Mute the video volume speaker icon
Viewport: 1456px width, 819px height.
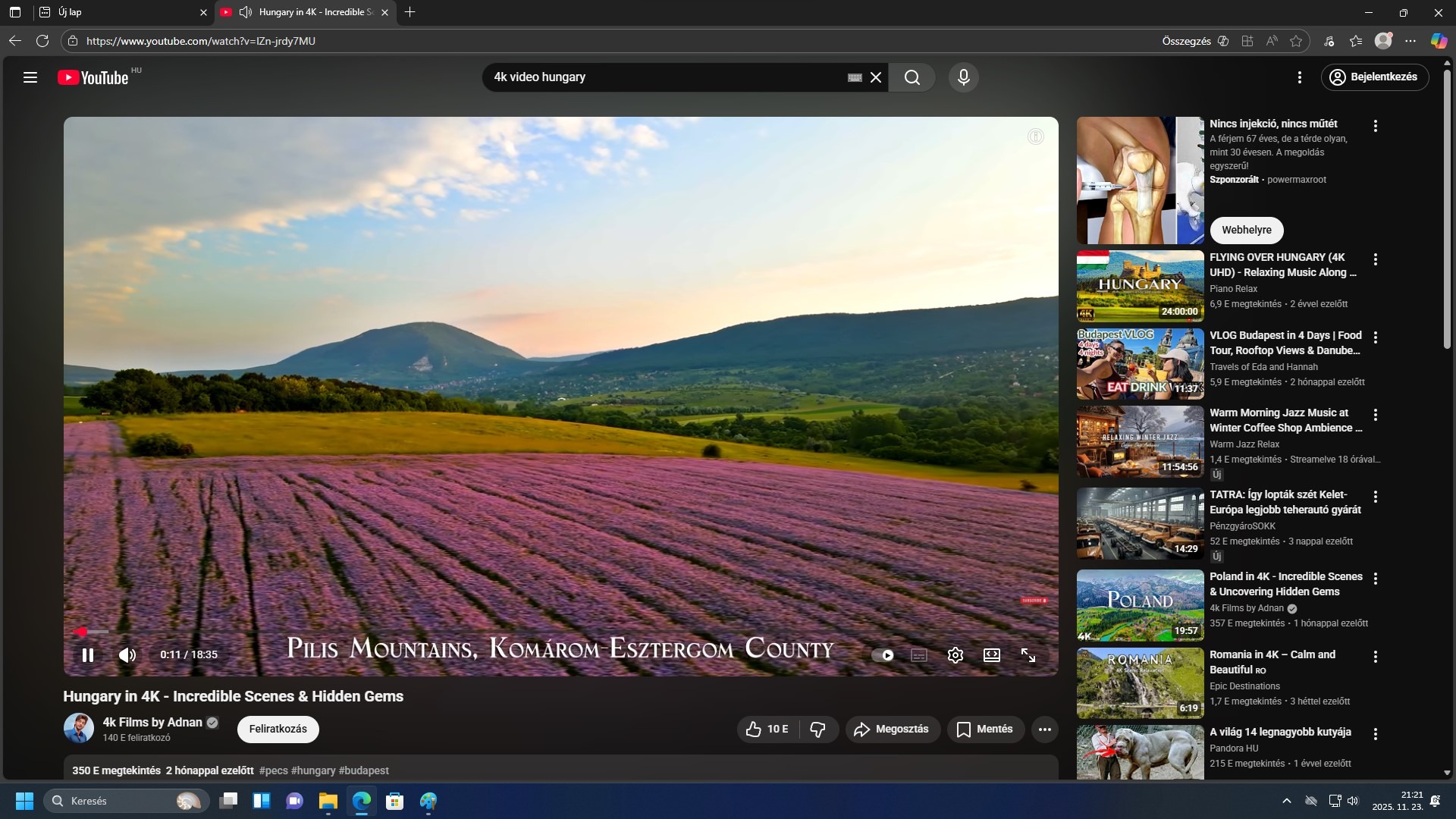pos(127,655)
